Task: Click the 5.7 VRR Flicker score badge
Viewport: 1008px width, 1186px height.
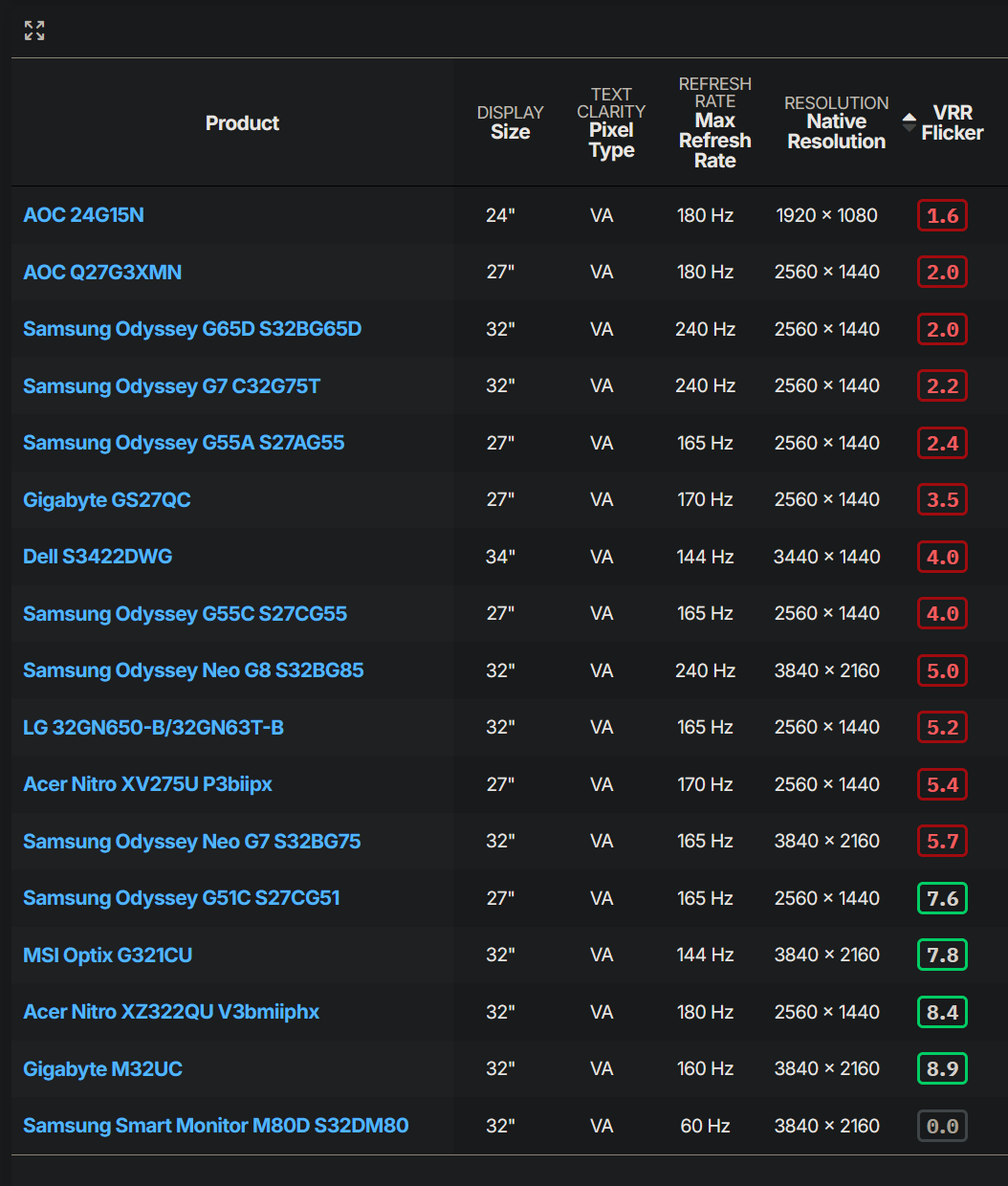Action: (942, 842)
